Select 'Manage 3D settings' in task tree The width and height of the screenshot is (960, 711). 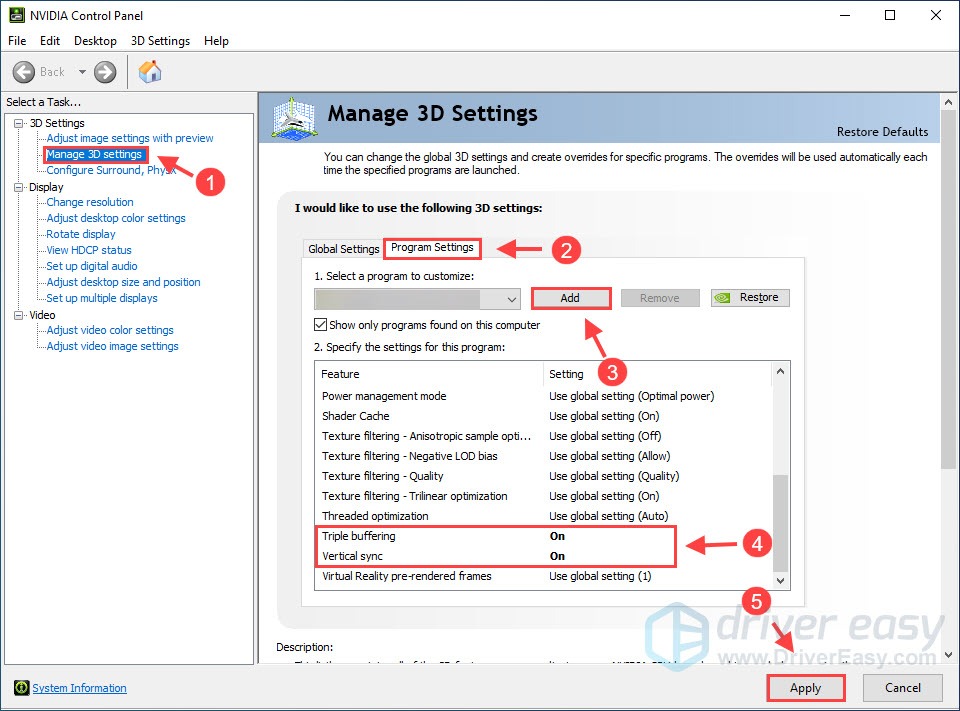(x=94, y=154)
